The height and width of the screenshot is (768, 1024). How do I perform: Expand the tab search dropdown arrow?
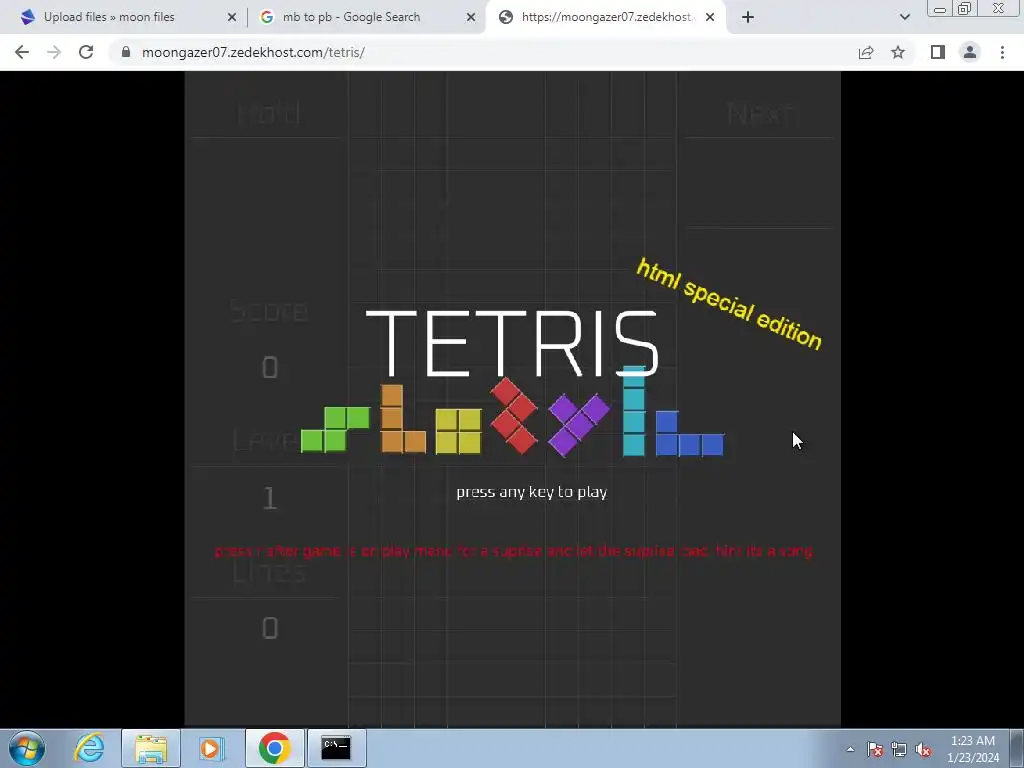tap(904, 18)
